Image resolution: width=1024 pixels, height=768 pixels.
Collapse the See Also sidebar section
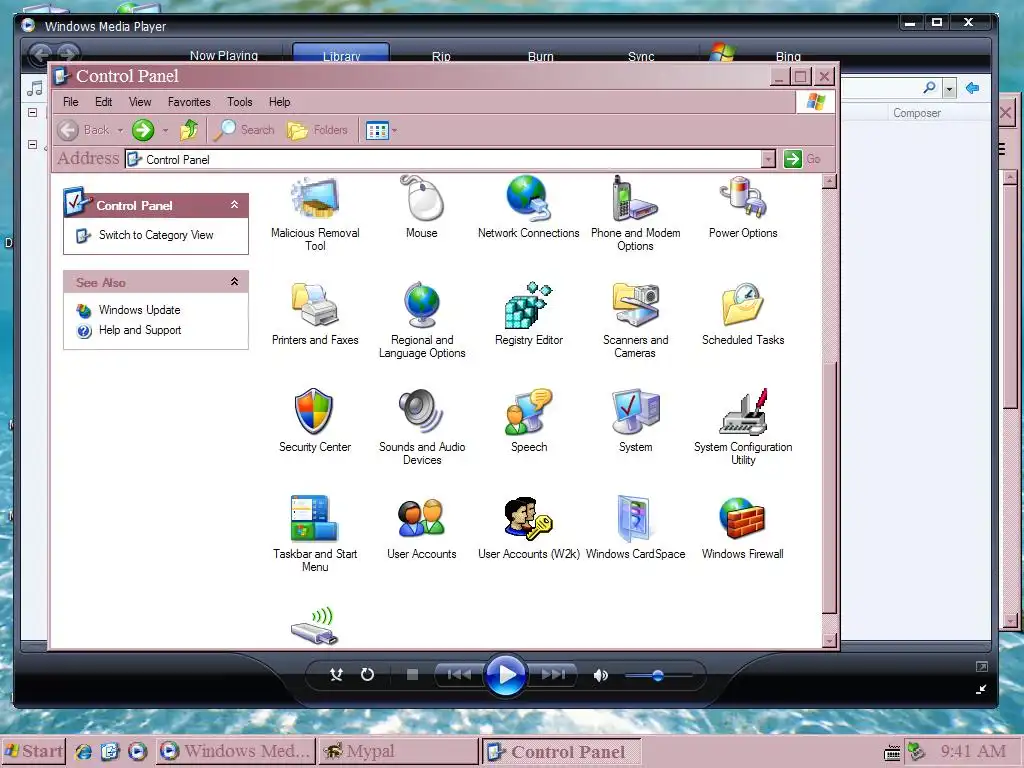(x=234, y=281)
